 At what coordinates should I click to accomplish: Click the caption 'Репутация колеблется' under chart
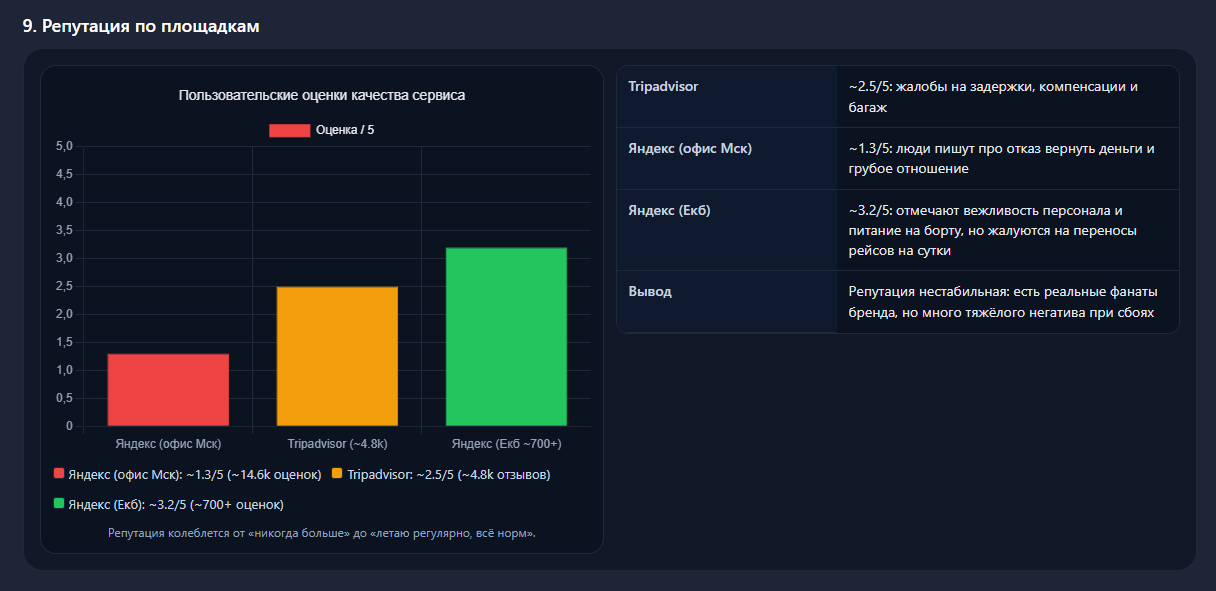click(321, 534)
